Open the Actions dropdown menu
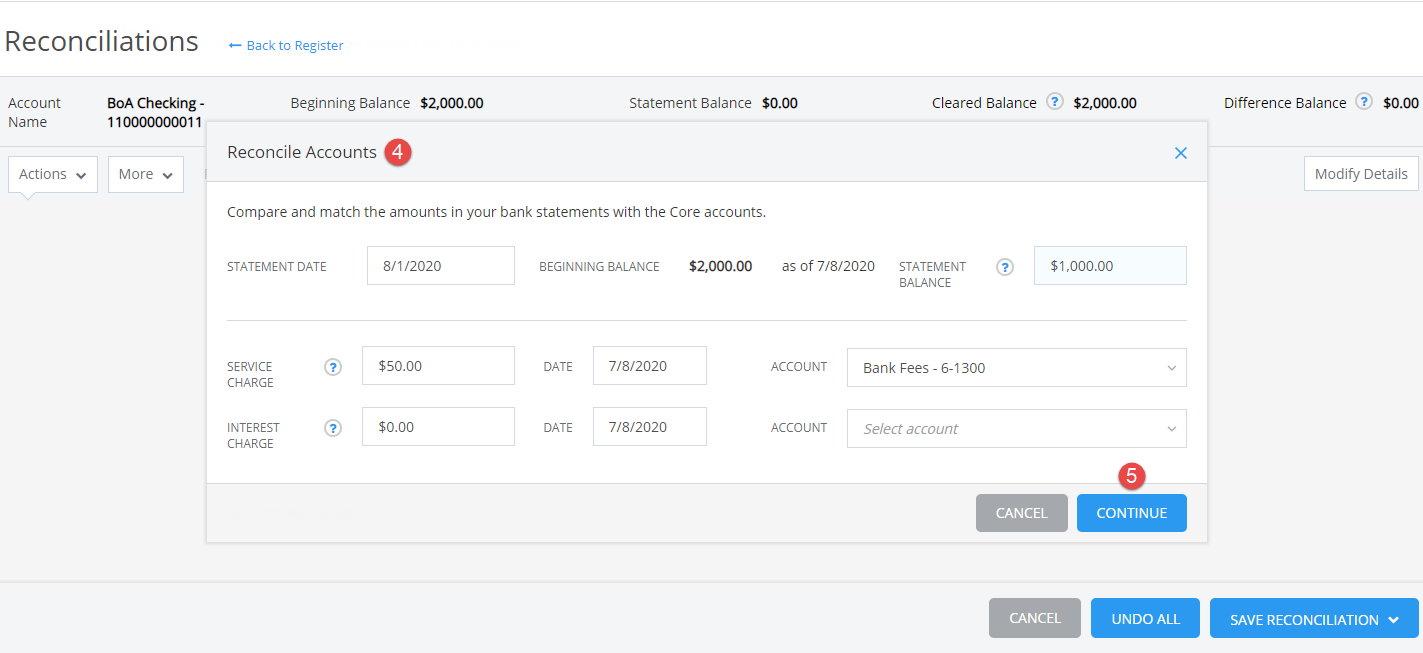This screenshot has height=653, width=1423. (53, 174)
